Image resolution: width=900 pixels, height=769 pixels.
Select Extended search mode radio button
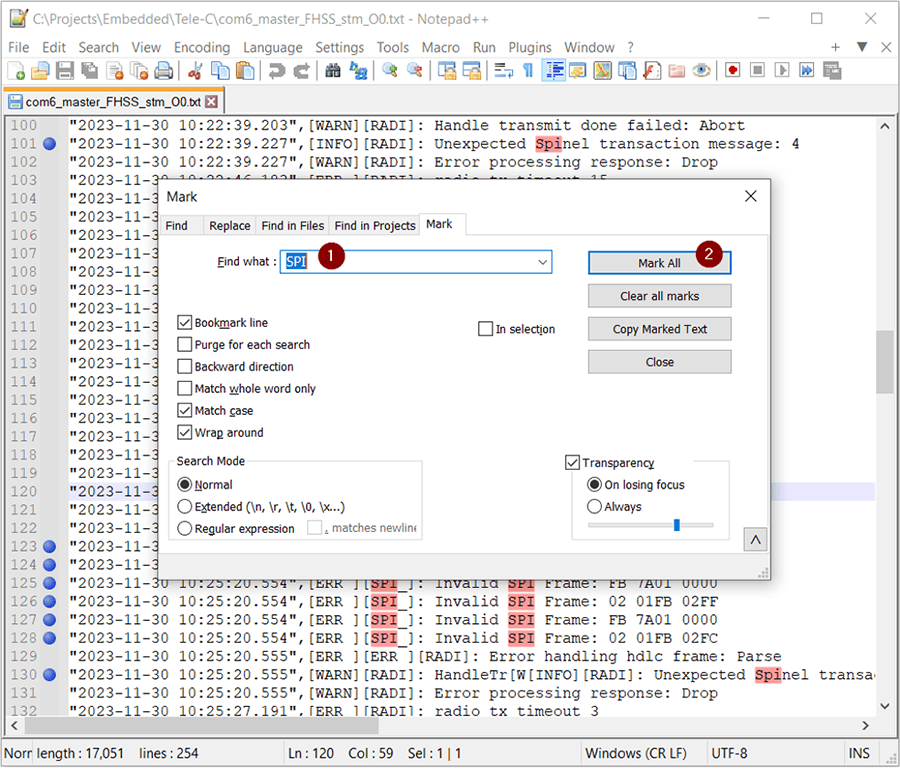click(x=184, y=507)
